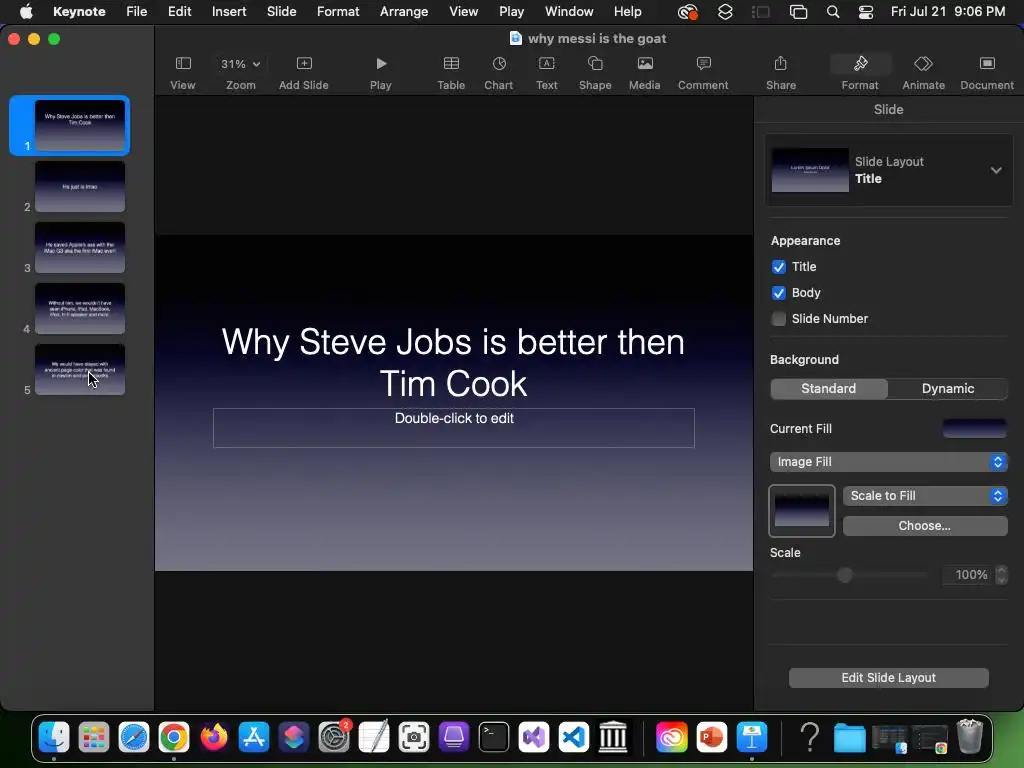Click the date and time in menu bar
The width and height of the screenshot is (1024, 768).
(948, 12)
